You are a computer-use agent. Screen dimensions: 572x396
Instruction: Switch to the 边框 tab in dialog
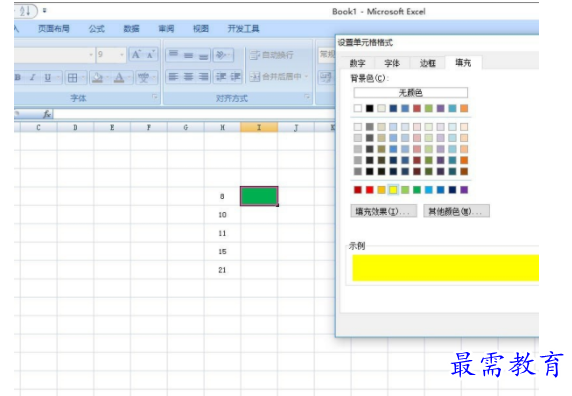coord(428,63)
